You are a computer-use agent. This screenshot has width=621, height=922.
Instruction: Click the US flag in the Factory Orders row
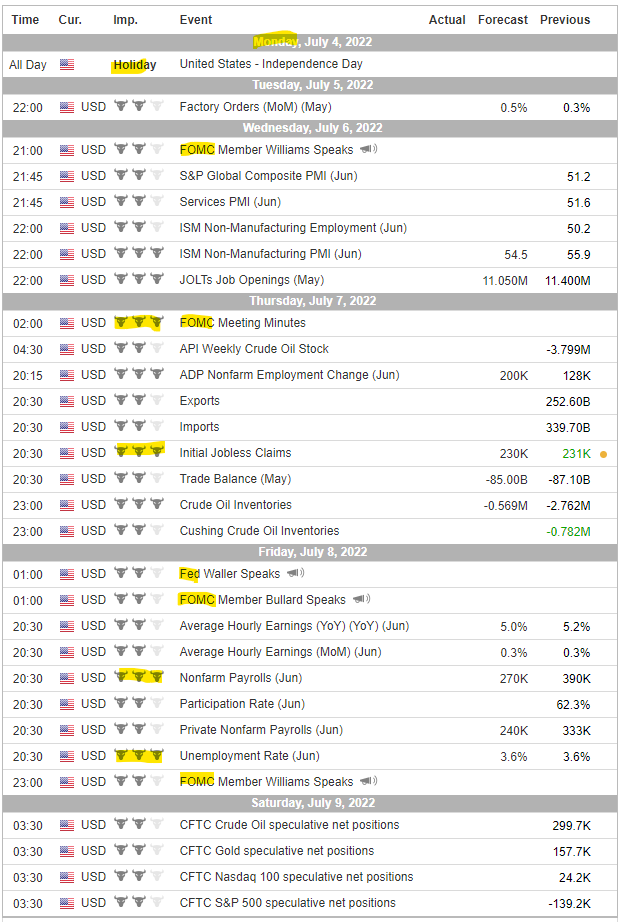(67, 108)
